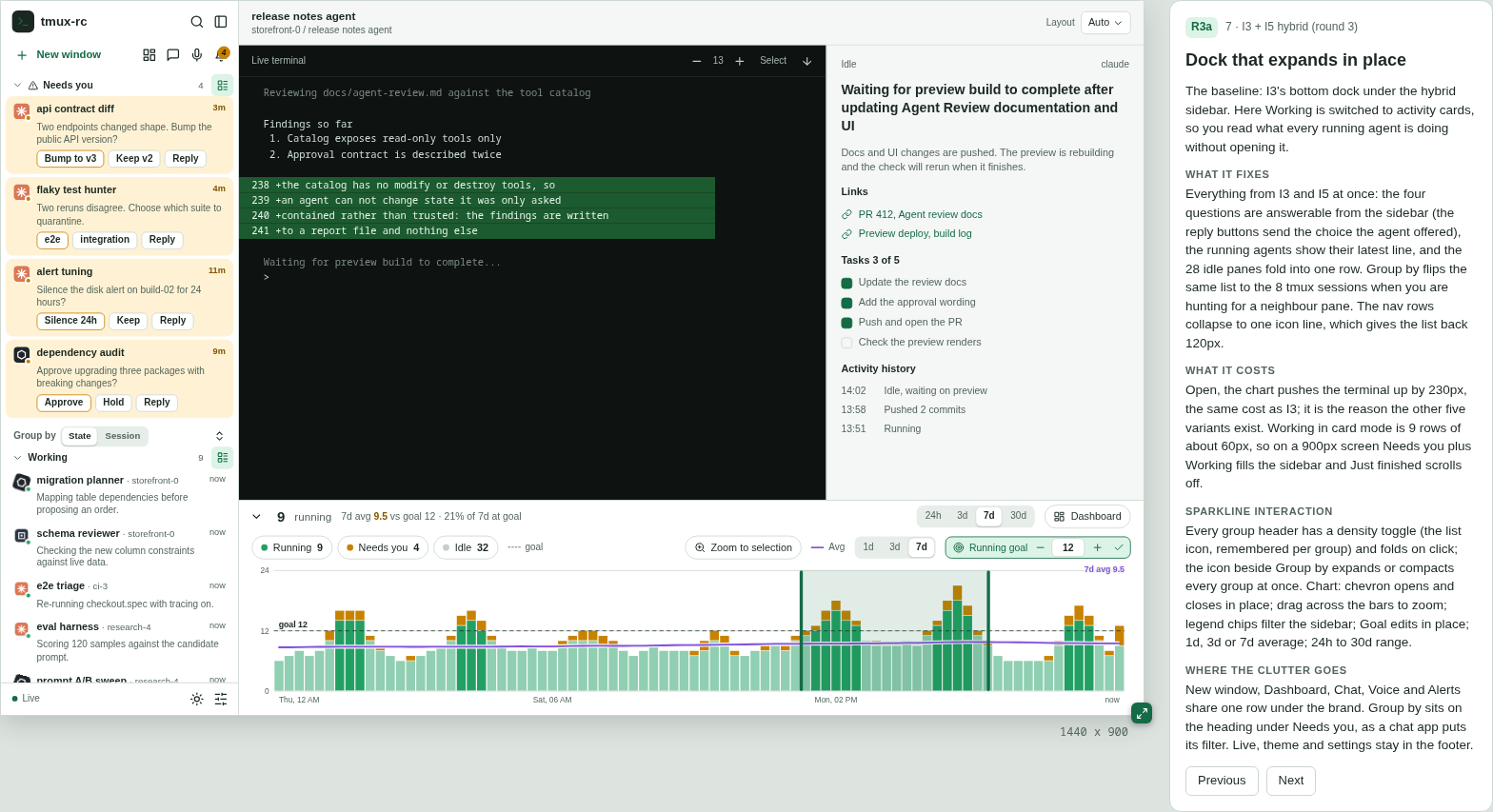
Task: Increase terminal font size with plus
Action: click(x=740, y=61)
